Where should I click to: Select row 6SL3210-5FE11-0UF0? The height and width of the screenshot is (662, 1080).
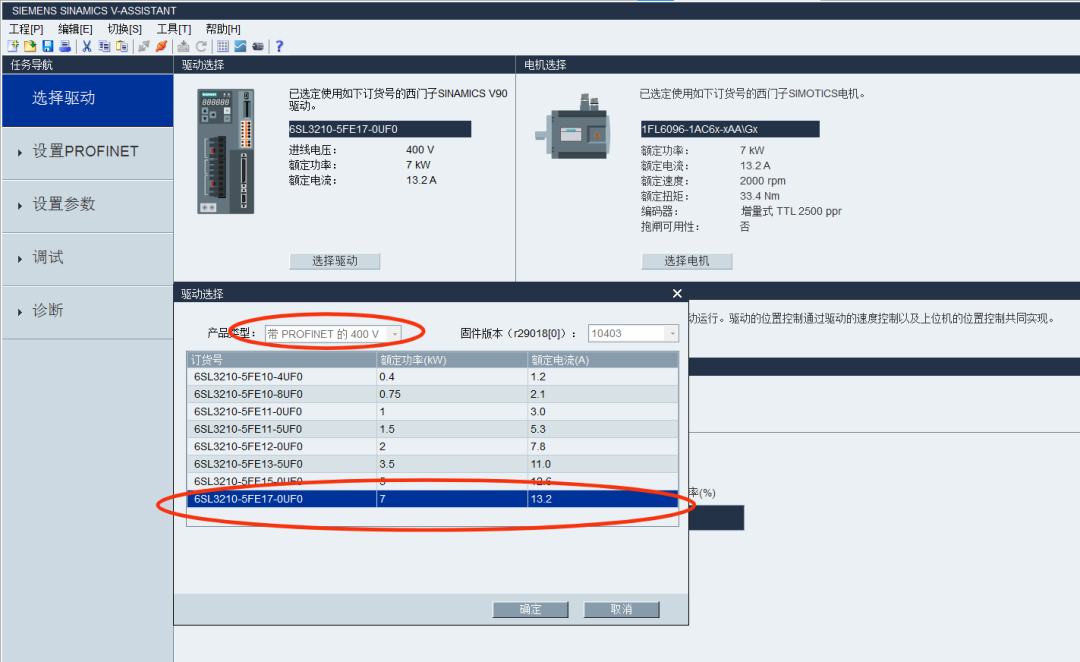coord(433,412)
